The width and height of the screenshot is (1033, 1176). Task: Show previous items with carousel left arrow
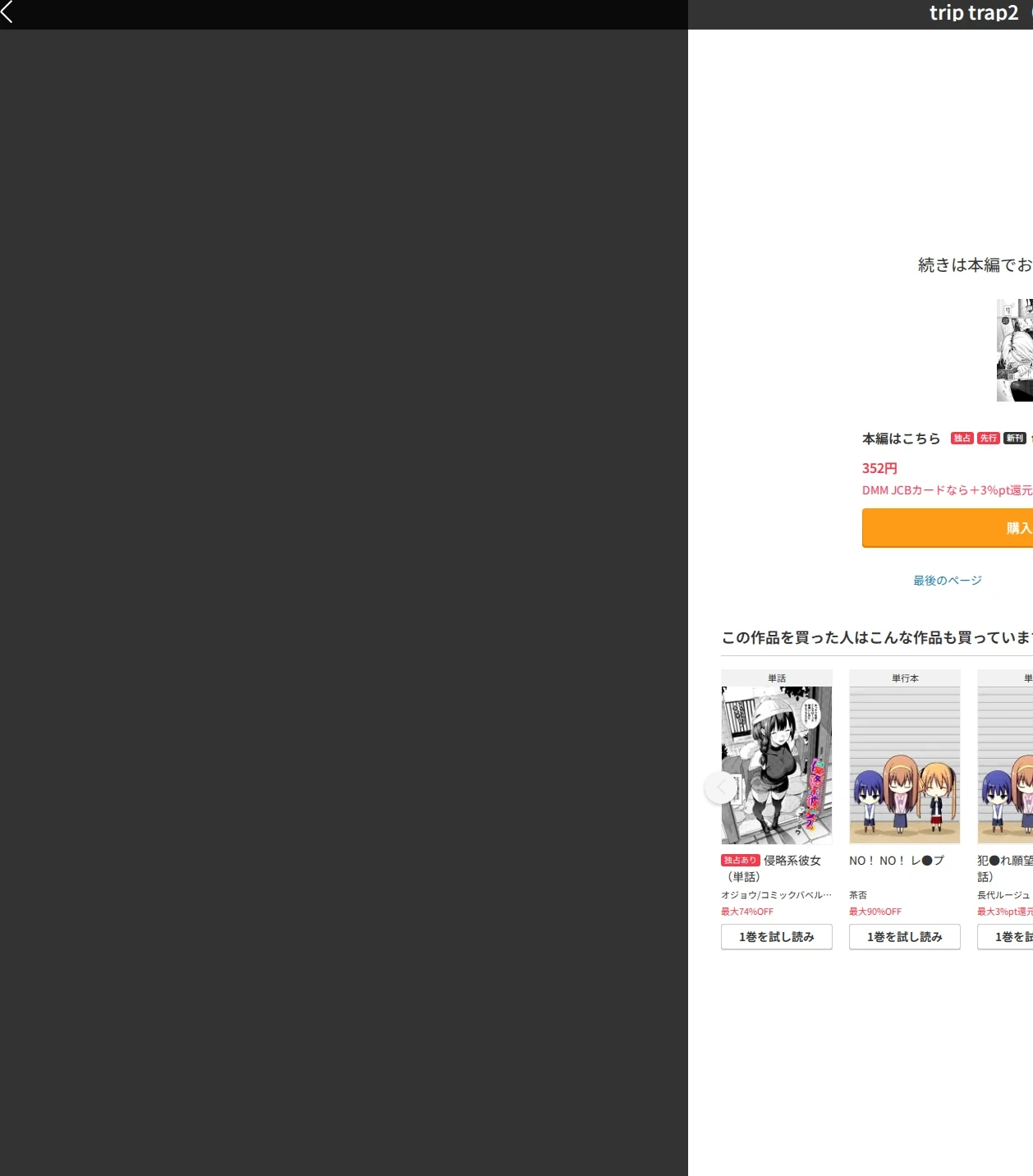[721, 788]
